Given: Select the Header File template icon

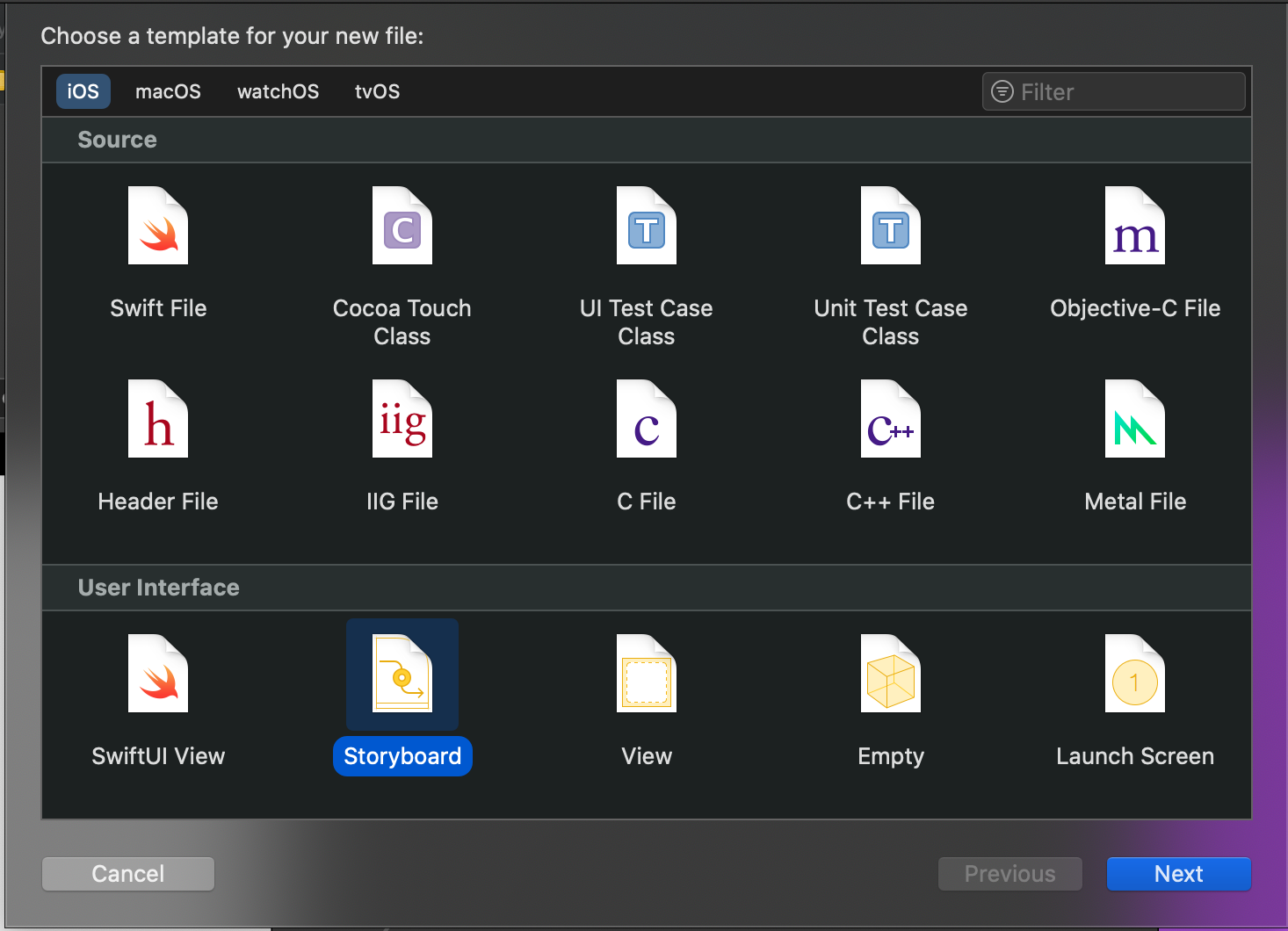Looking at the screenshot, I should click(x=158, y=419).
